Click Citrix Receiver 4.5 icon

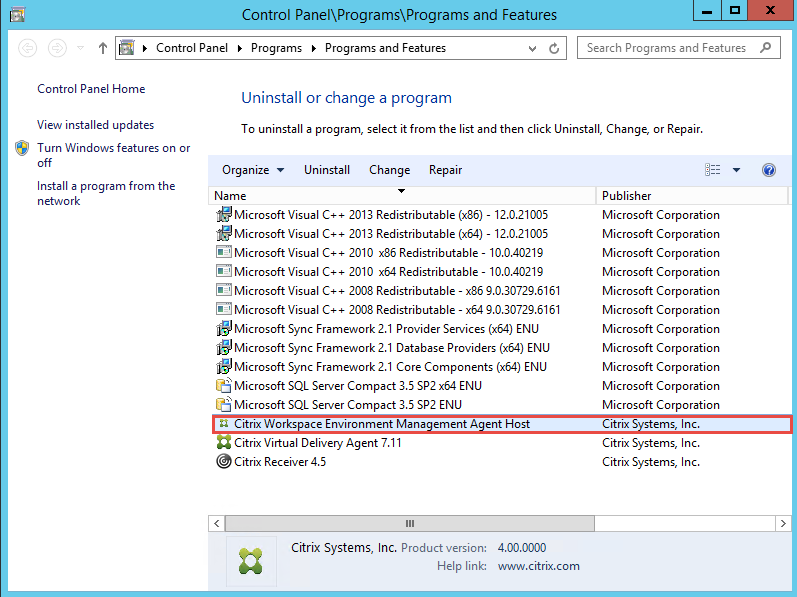click(x=224, y=461)
